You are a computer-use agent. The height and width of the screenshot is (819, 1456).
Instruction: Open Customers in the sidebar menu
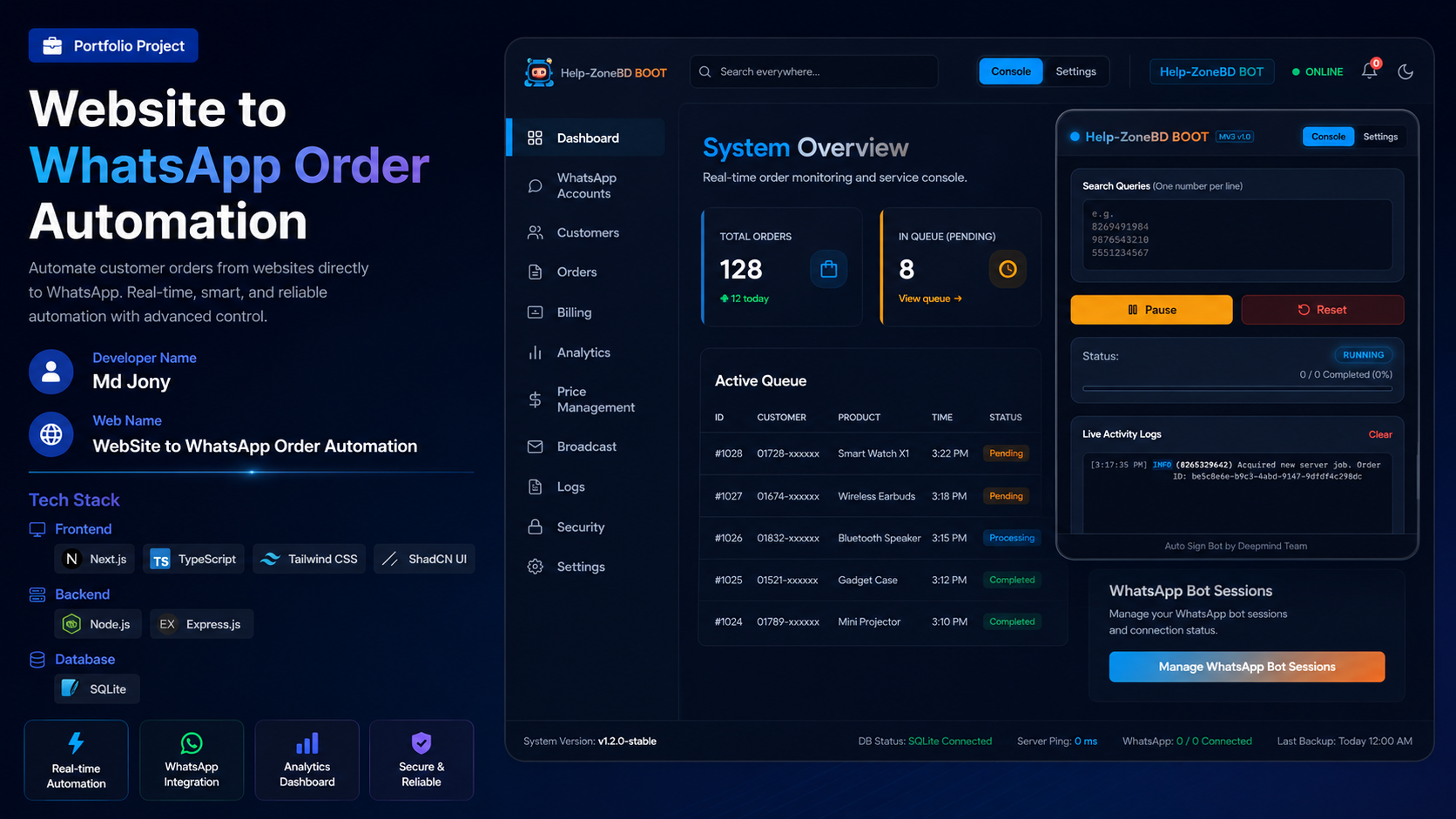coord(586,232)
